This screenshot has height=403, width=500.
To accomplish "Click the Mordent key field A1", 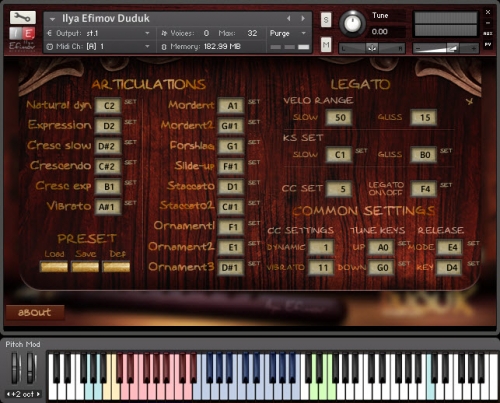I will pos(231,106).
